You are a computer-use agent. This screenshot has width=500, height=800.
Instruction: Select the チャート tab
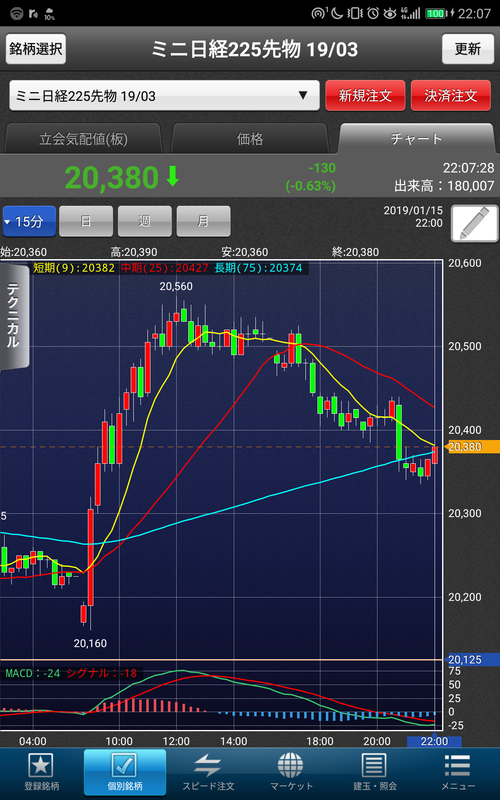[x=416, y=139]
